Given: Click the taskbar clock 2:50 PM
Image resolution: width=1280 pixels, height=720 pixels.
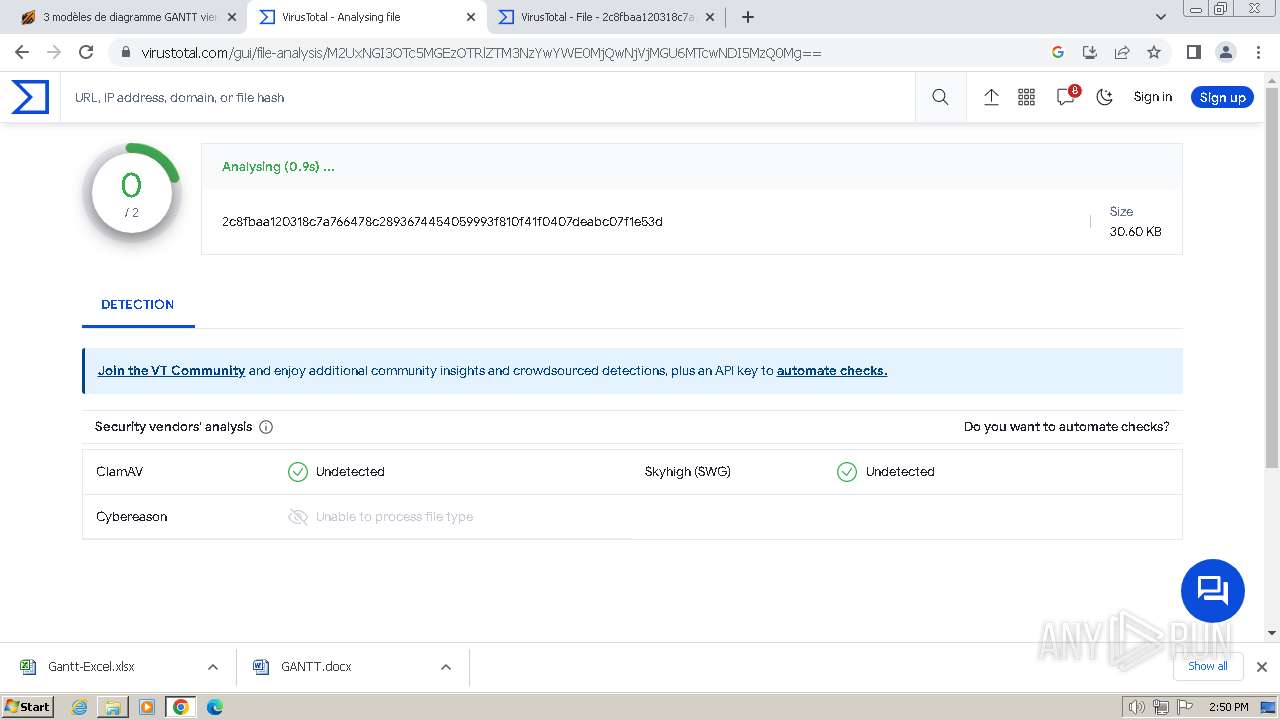Looking at the screenshot, I should click(1228, 707).
